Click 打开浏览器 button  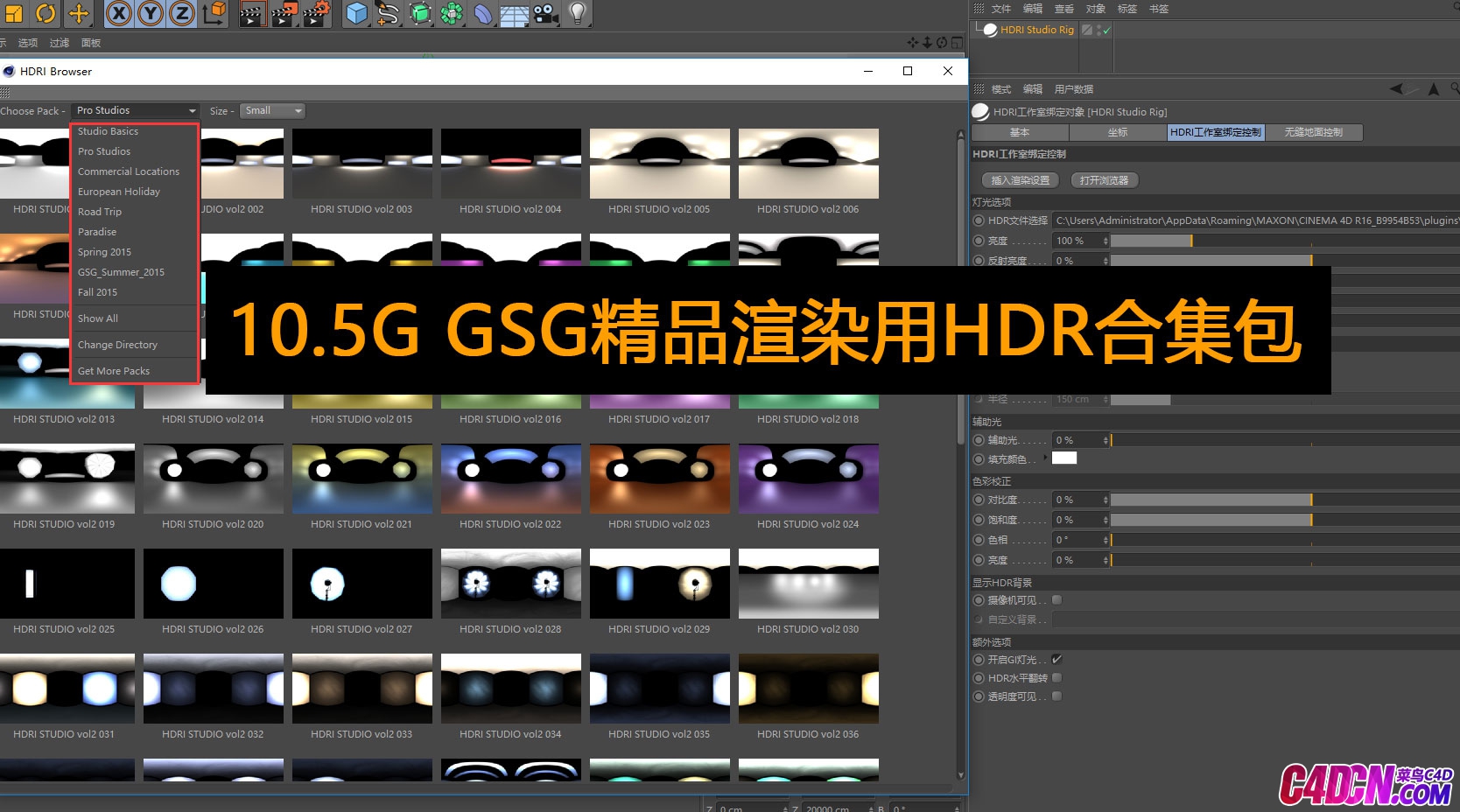coord(1104,180)
